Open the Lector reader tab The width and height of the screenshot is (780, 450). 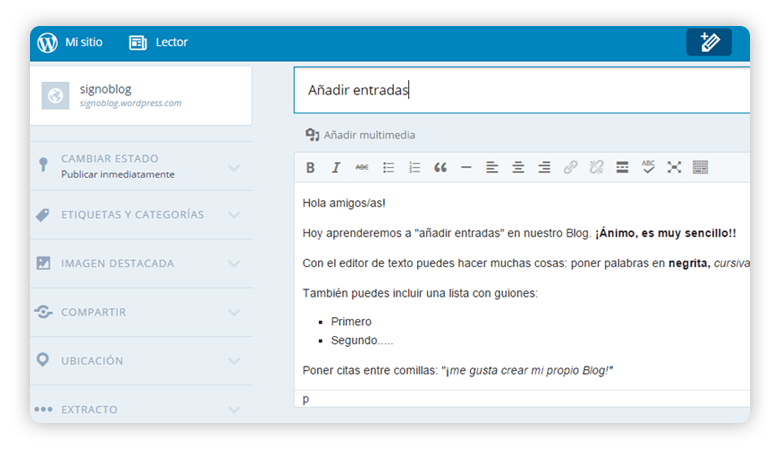(172, 42)
